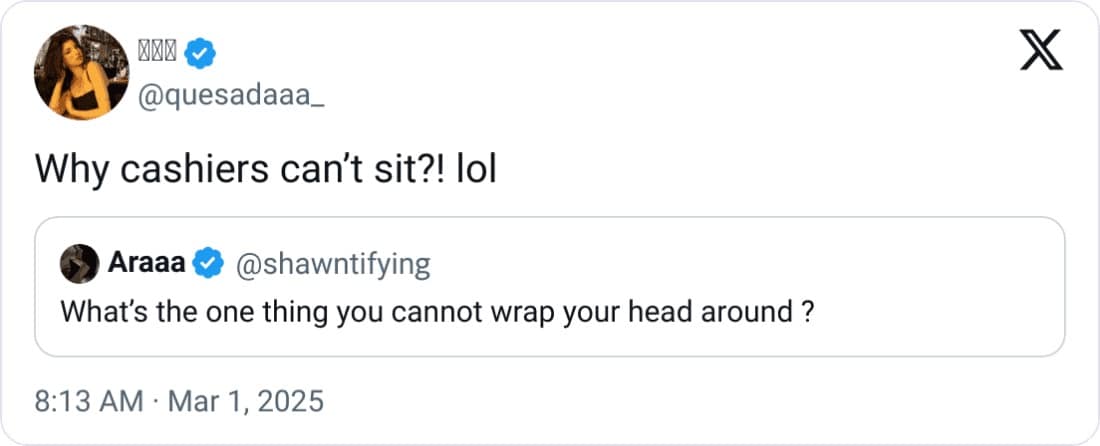Click Araaa's small avatar in quoted tweet
This screenshot has height=446, width=1100.
(x=78, y=264)
